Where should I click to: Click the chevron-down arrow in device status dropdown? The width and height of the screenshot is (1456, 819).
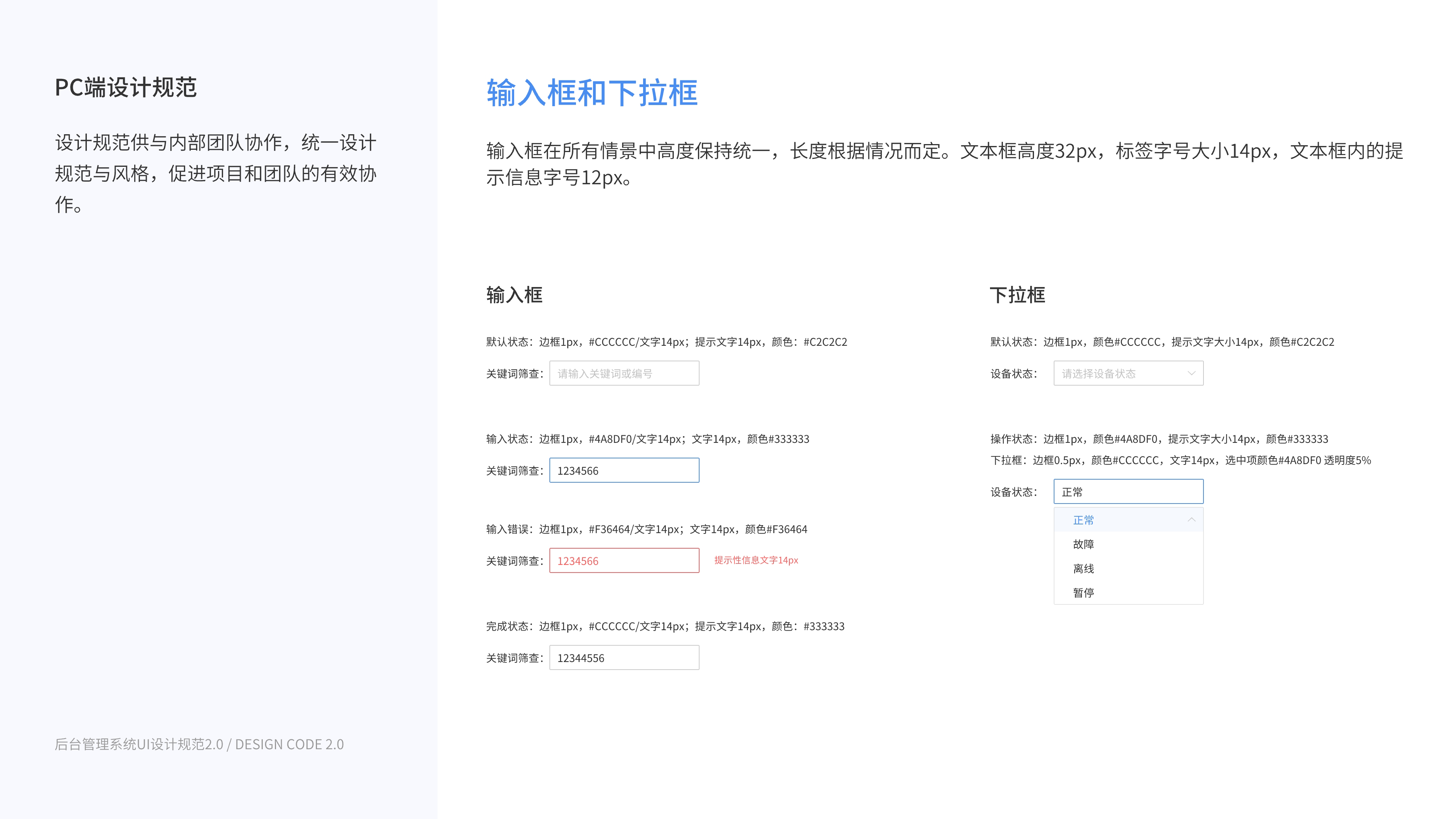1191,373
